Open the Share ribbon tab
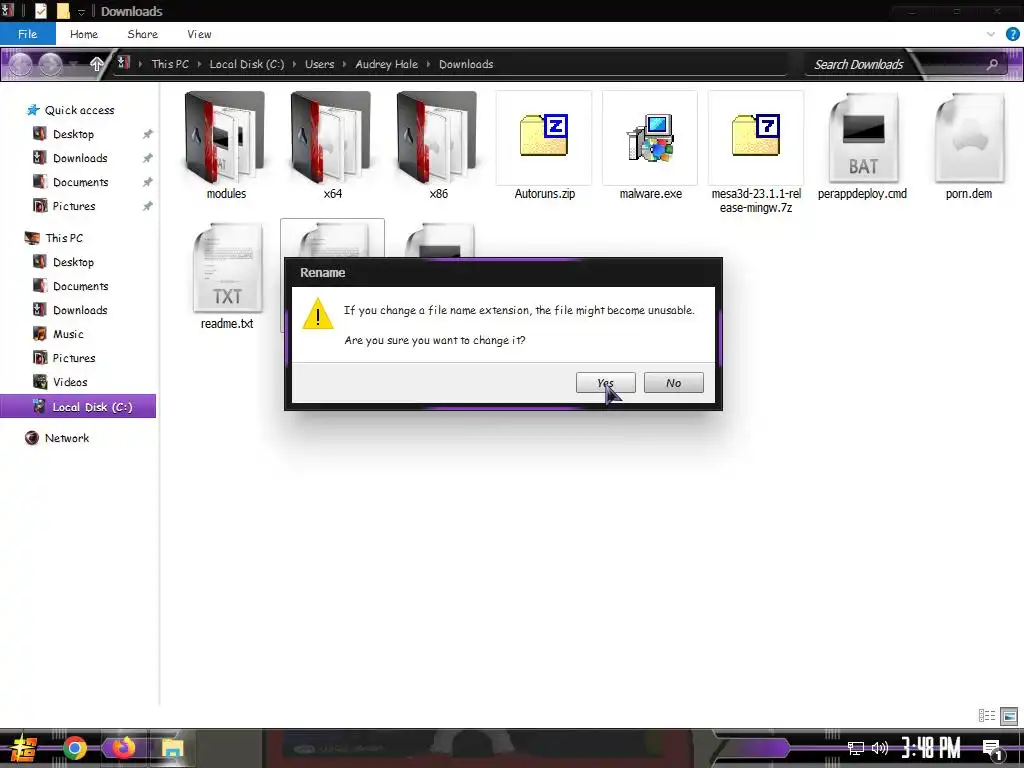The image size is (1024, 768). pyautogui.click(x=142, y=34)
